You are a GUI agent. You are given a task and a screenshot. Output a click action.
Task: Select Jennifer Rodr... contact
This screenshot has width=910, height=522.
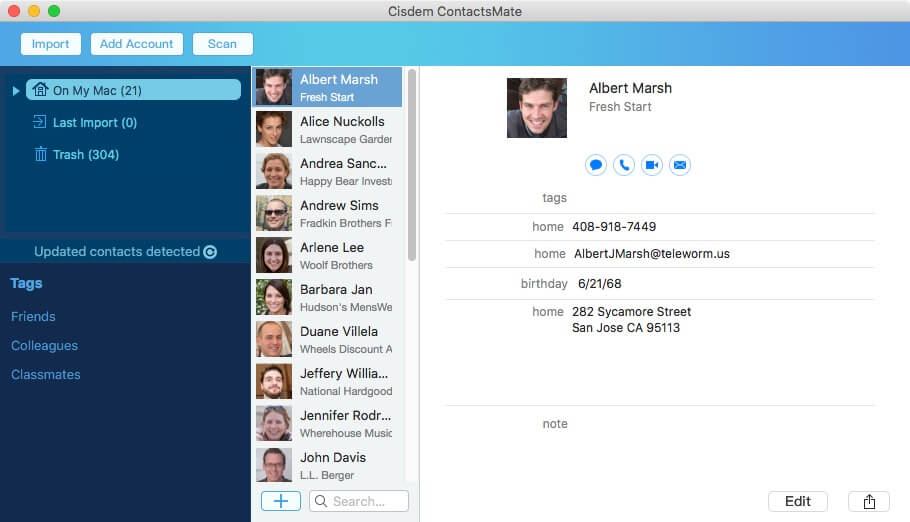328,423
